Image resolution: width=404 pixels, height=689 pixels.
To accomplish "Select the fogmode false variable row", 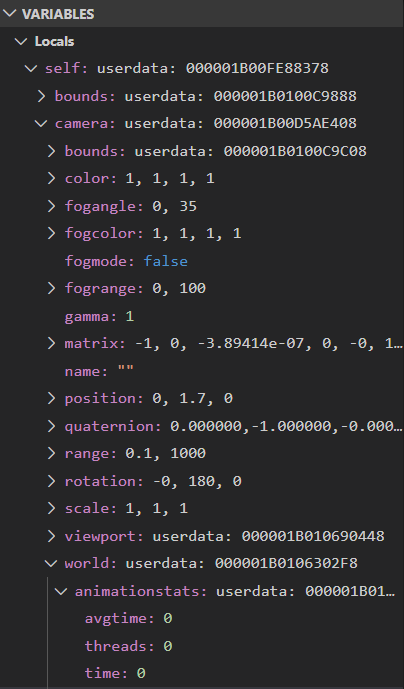I will (202, 261).
